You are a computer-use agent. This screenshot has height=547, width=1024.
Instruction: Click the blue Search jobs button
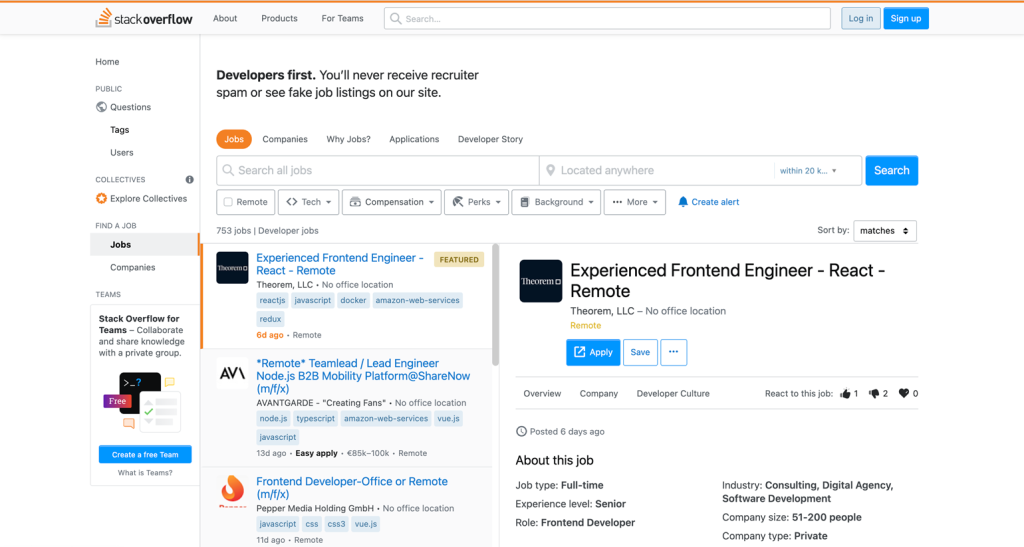click(x=891, y=170)
